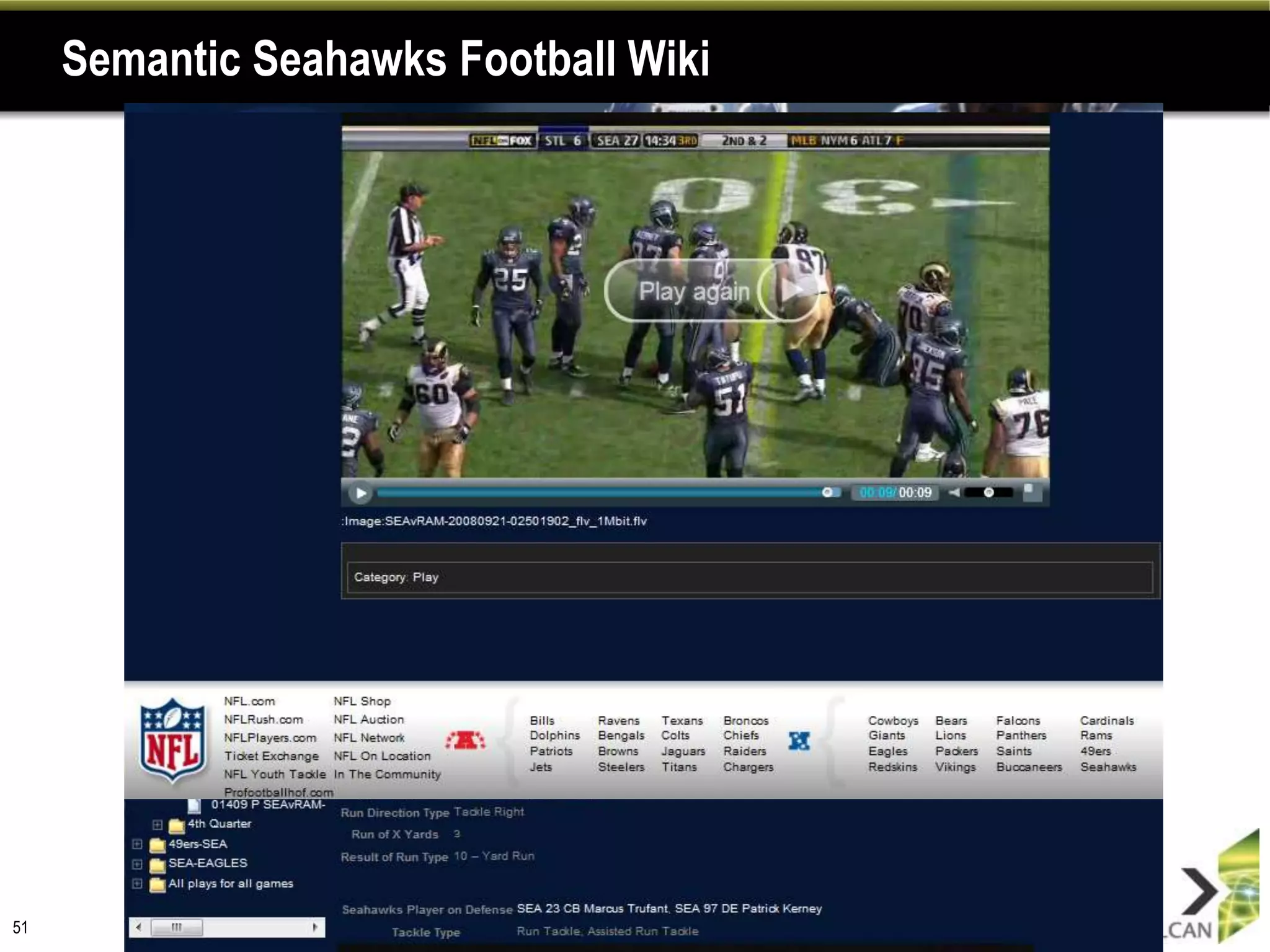Mute audio with the speaker icon
Screen dimensions: 1270x952
pos(955,492)
